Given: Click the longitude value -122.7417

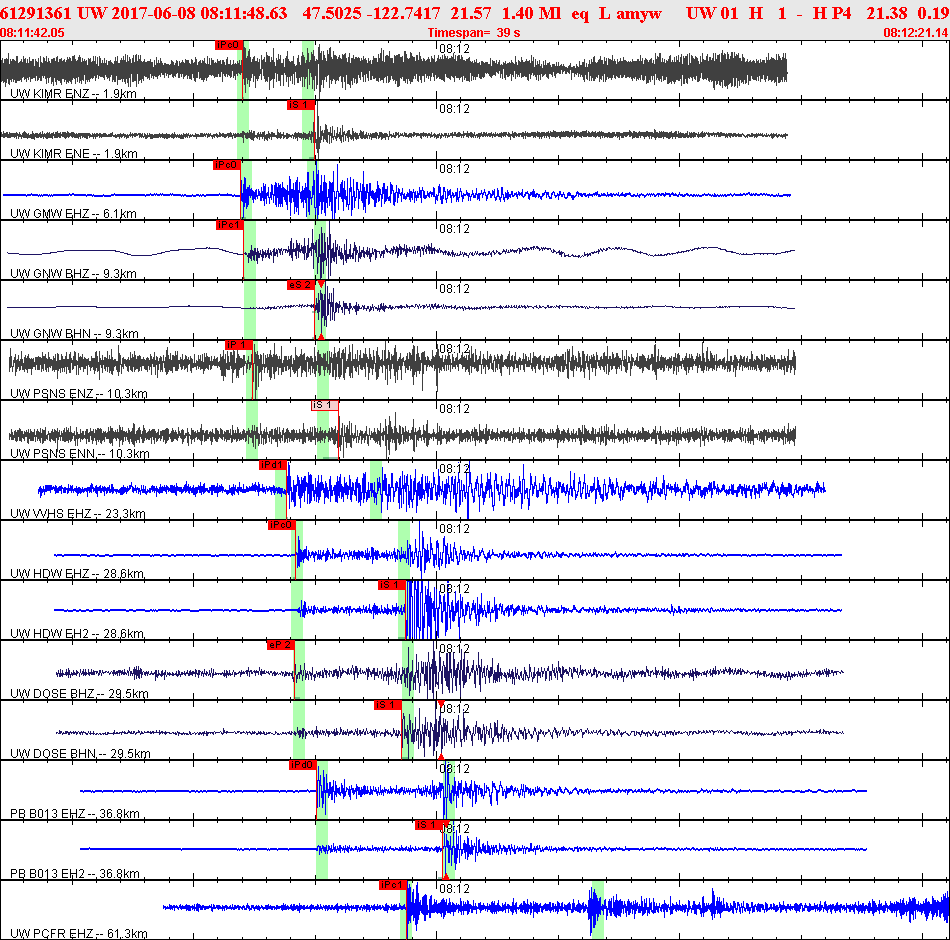Looking at the screenshot, I should (x=408, y=13).
